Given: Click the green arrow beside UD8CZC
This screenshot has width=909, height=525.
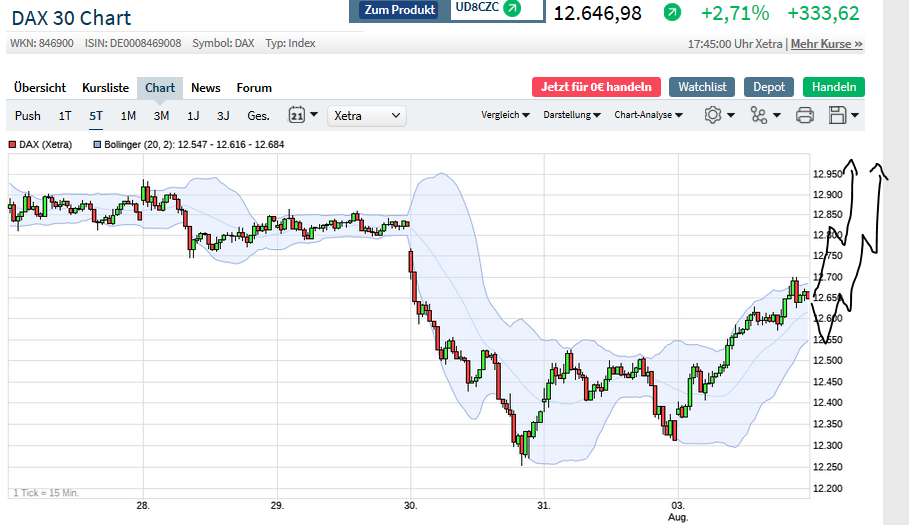Looking at the screenshot, I should [512, 9].
